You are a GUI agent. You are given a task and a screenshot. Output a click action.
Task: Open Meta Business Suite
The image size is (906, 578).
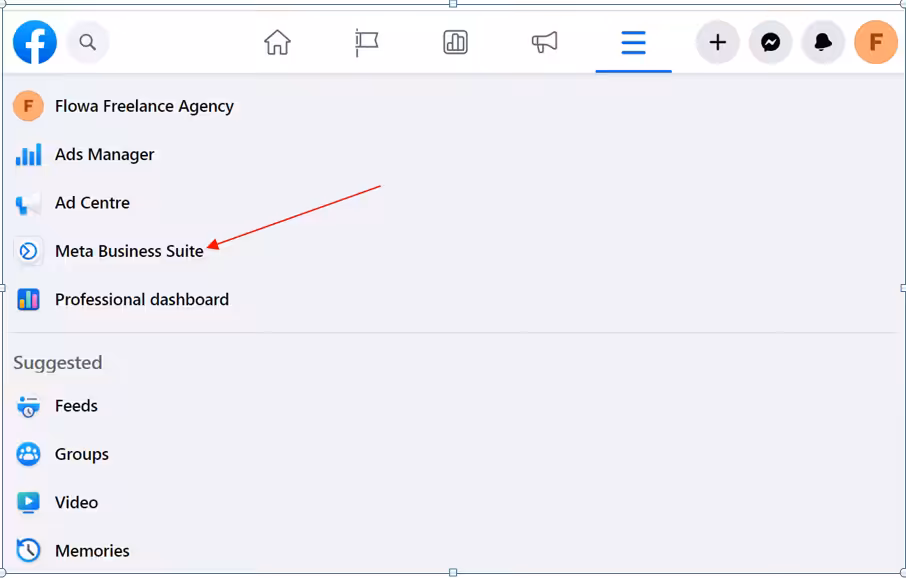129,251
